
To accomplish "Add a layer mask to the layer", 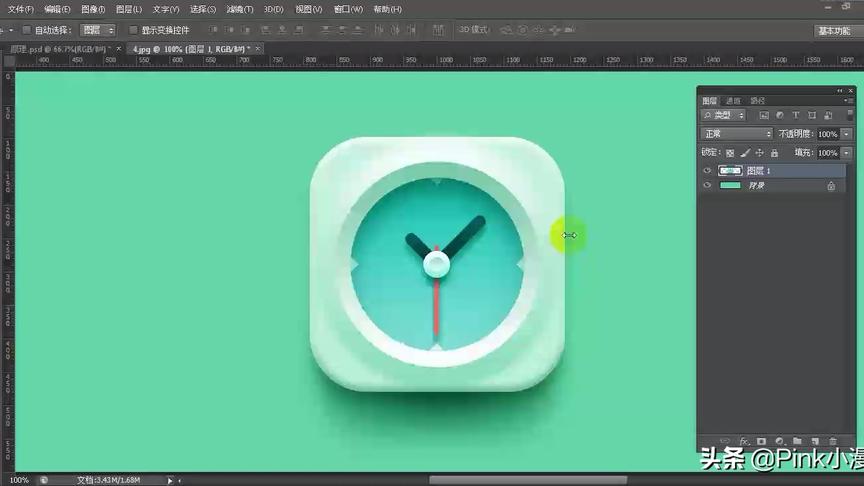I will [x=761, y=441].
